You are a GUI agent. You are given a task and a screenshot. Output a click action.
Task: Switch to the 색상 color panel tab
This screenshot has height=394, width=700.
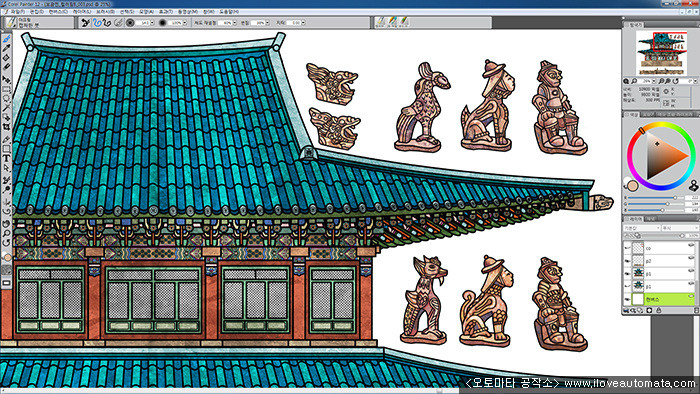click(633, 115)
